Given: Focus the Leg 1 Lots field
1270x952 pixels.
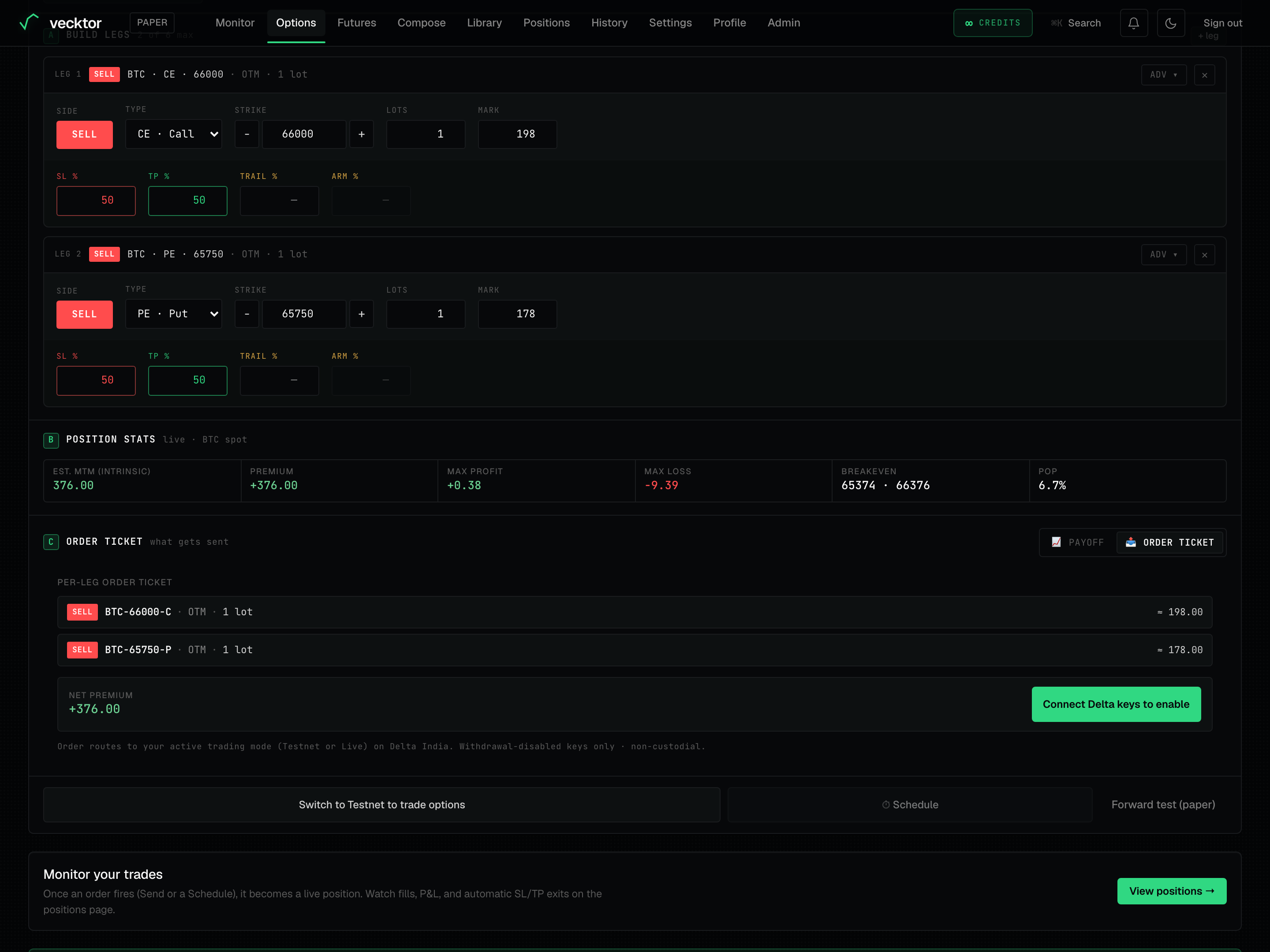Looking at the screenshot, I should (426, 134).
